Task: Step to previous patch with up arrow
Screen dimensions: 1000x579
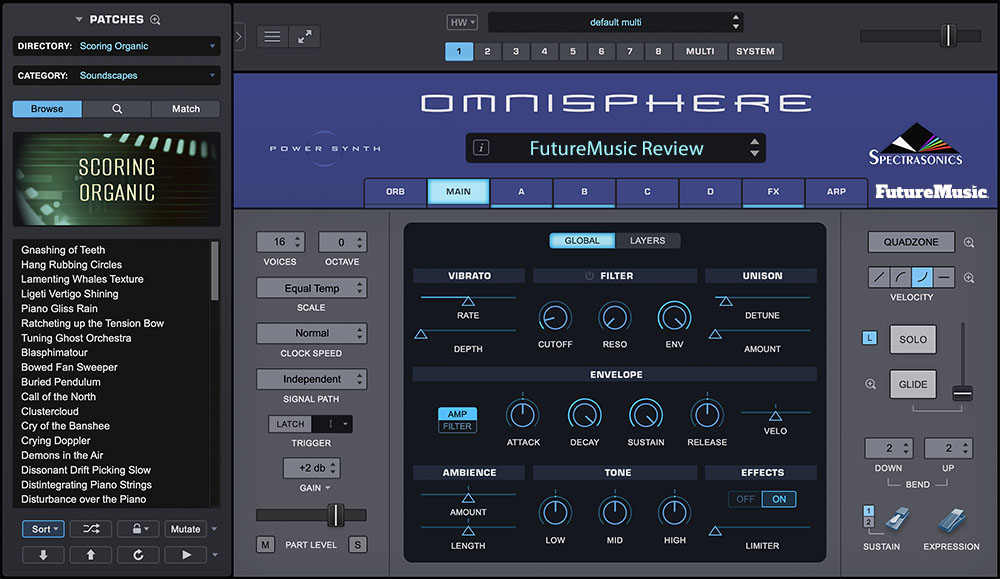Action: (x=91, y=555)
